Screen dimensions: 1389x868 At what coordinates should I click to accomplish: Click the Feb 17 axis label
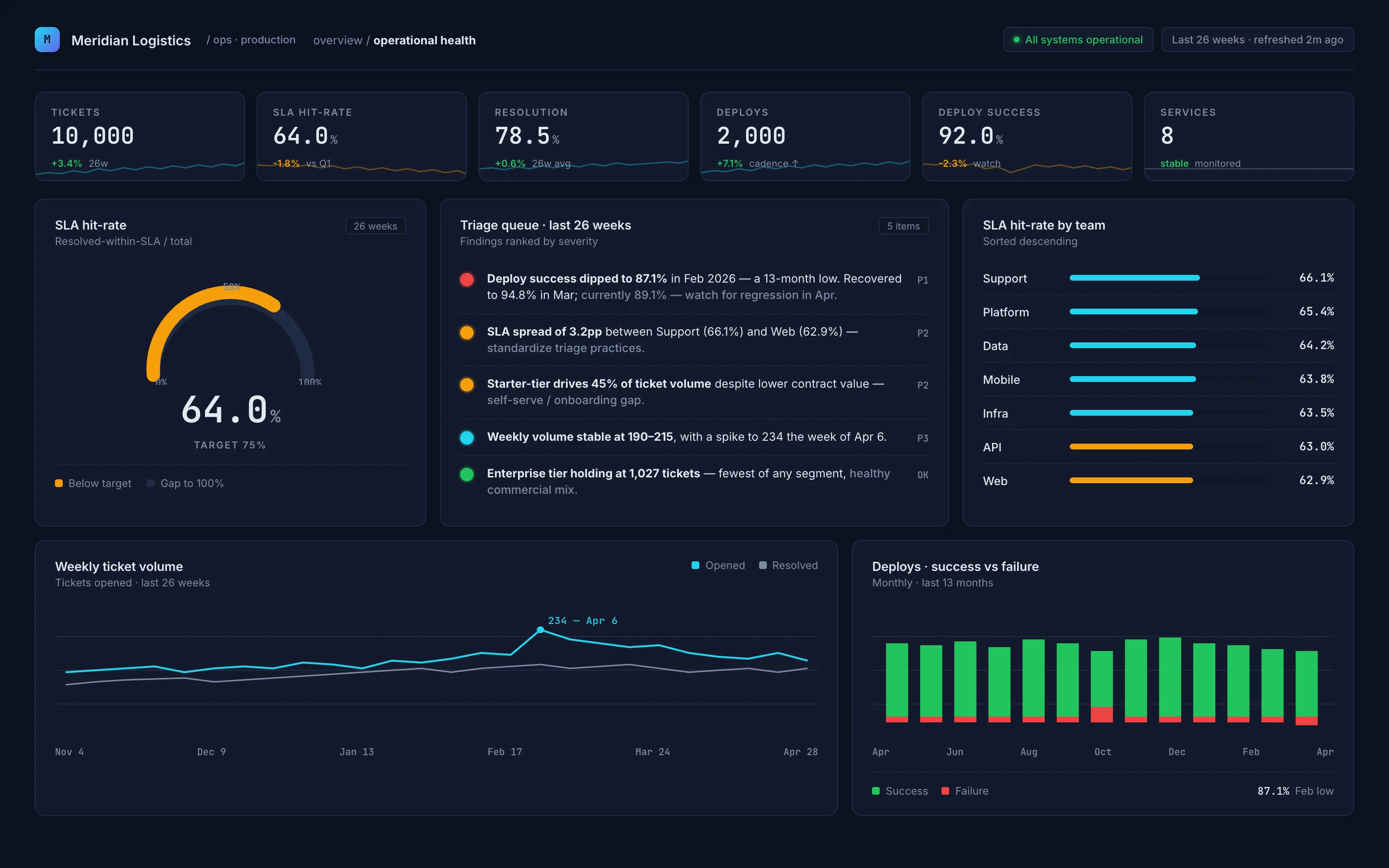(504, 752)
